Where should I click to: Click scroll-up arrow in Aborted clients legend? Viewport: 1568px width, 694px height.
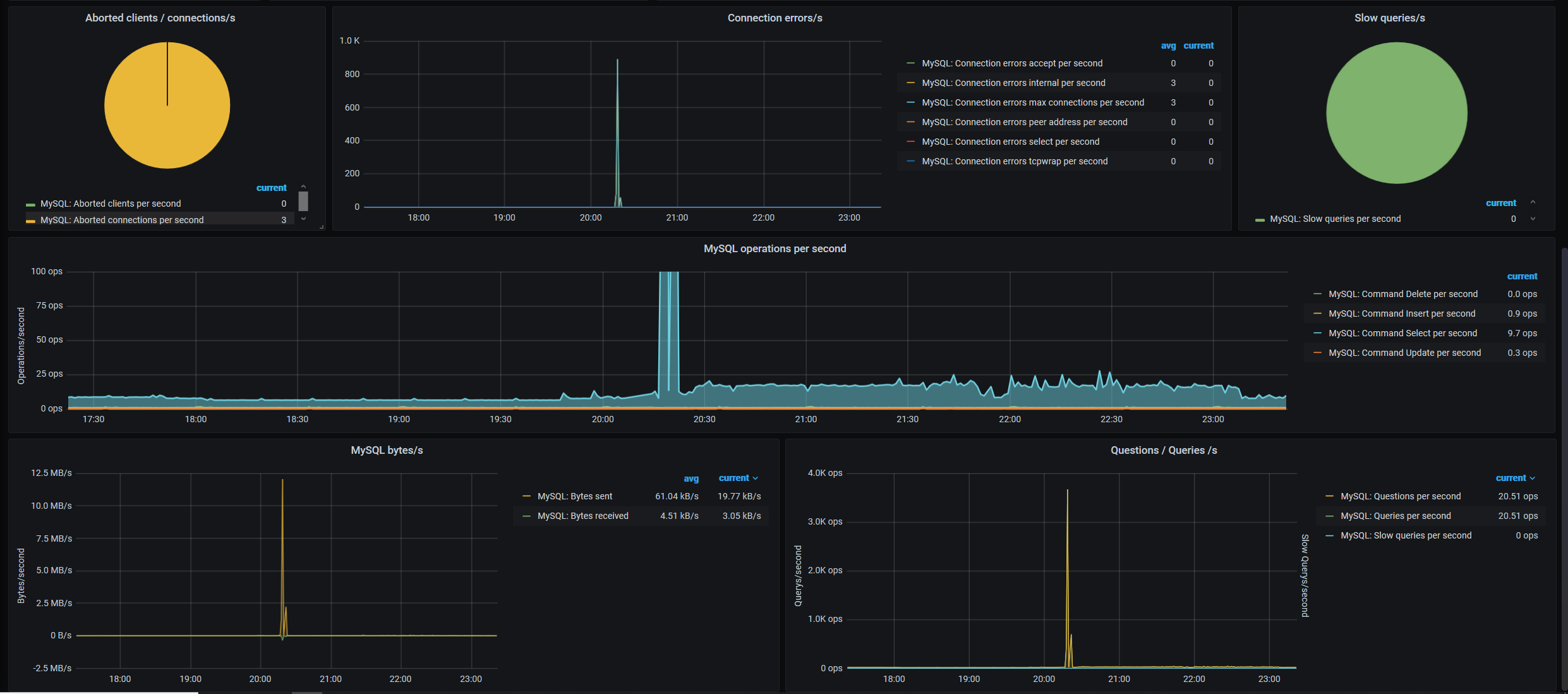tap(303, 186)
